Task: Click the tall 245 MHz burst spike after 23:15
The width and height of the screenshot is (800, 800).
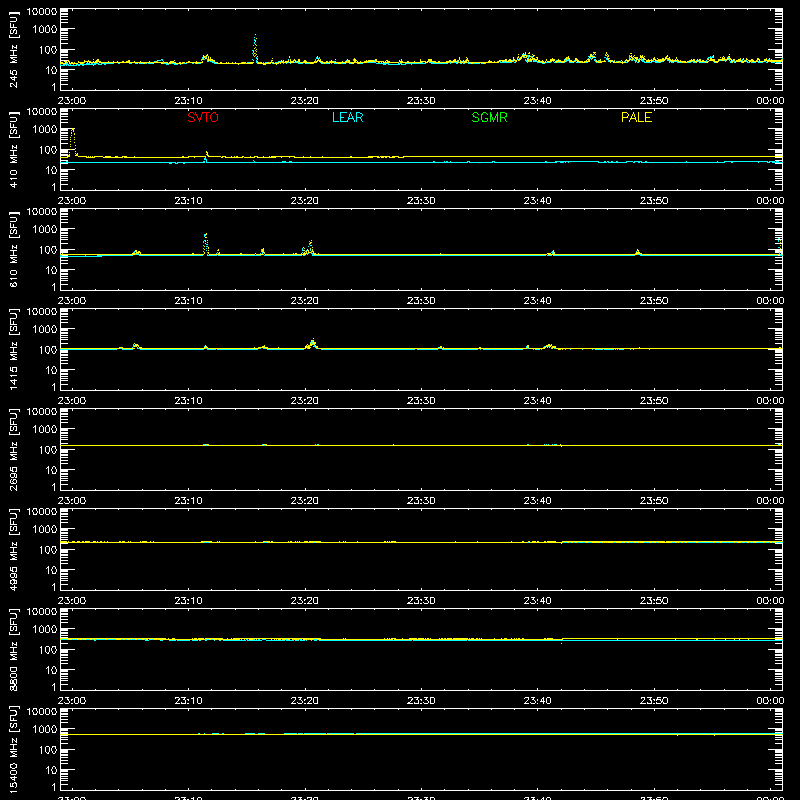Action: [x=255, y=48]
